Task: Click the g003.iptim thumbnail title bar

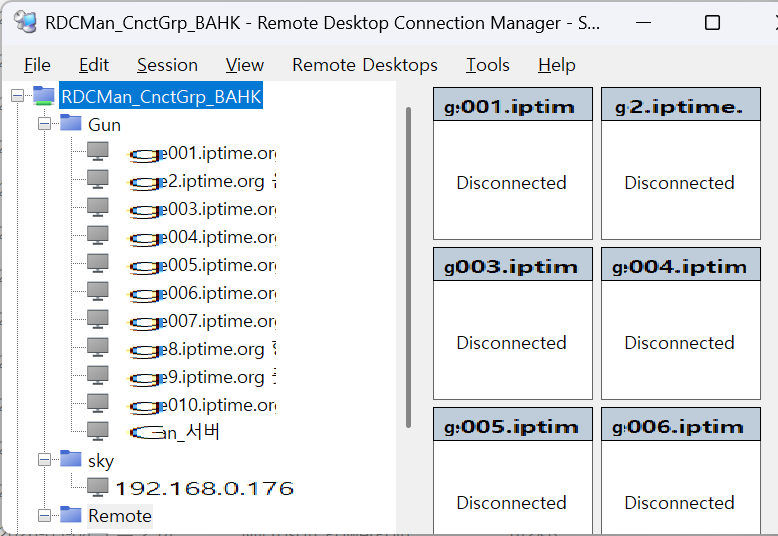Action: [513, 264]
